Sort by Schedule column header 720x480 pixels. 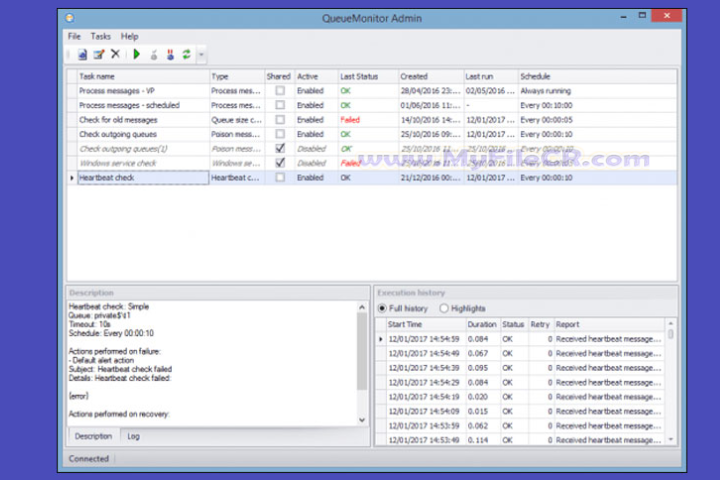[x=597, y=76]
